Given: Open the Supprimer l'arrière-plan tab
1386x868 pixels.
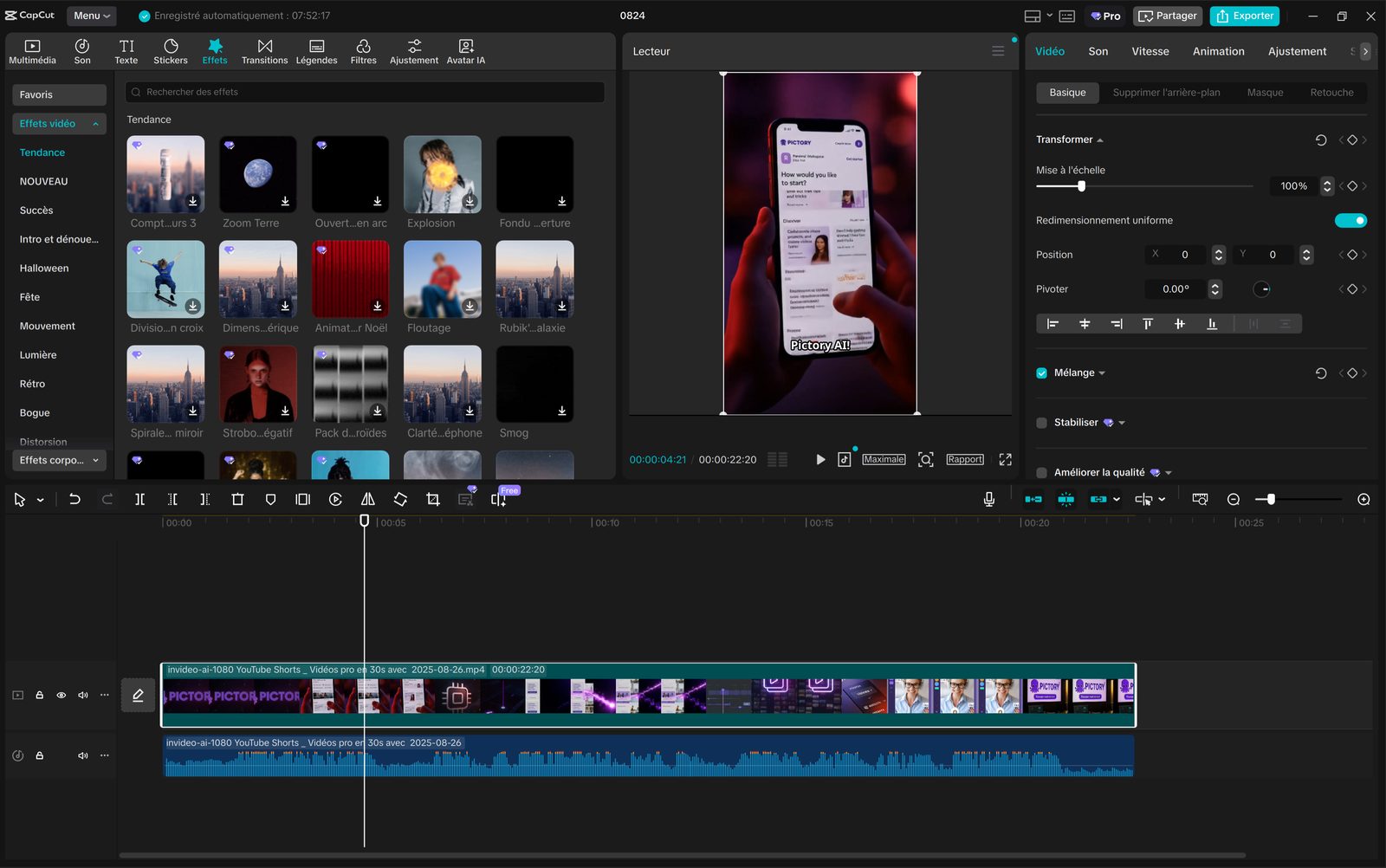Looking at the screenshot, I should [1165, 92].
